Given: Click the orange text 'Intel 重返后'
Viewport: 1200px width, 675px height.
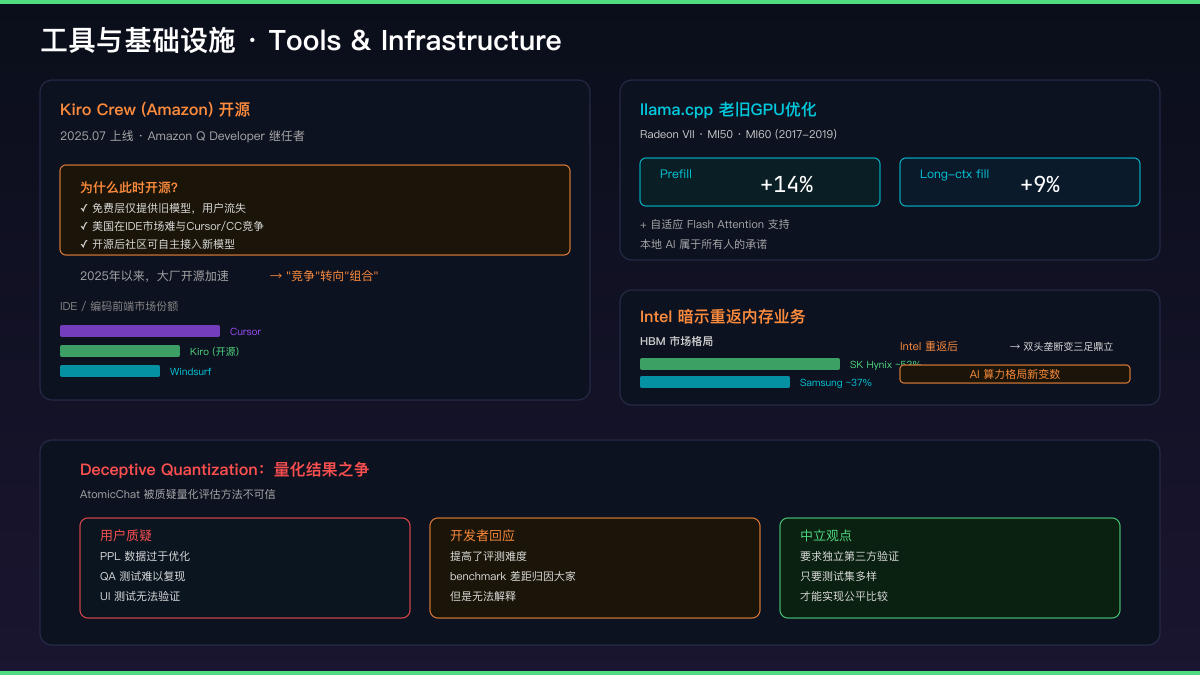Looking at the screenshot, I should [929, 346].
